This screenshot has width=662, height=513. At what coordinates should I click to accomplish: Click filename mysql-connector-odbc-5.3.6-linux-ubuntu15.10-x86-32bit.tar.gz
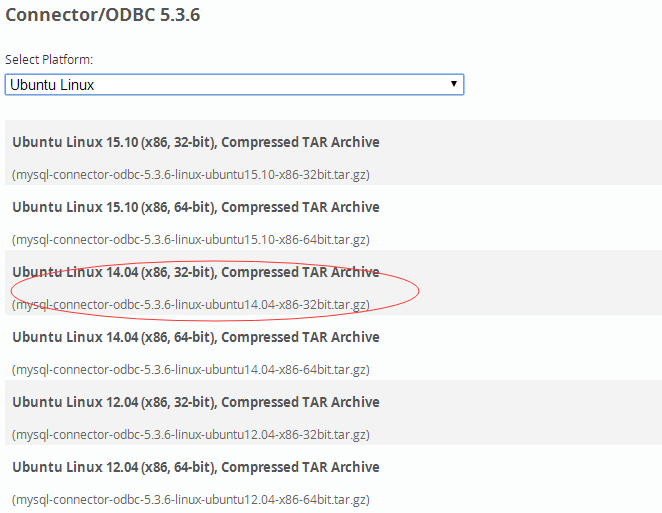pos(191,175)
